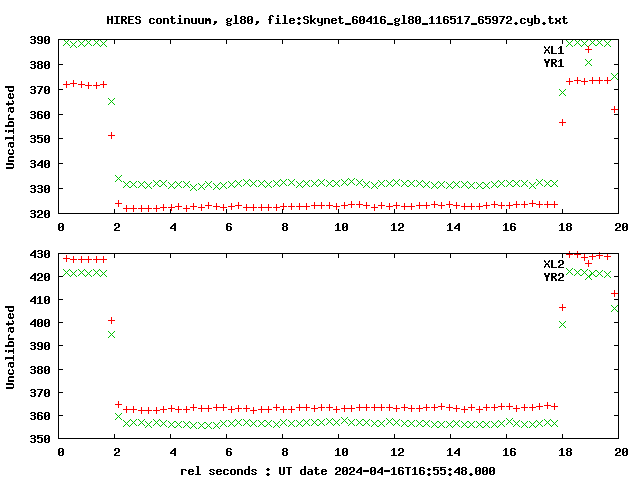This screenshot has height=480, width=640.
Task: Click the 390 tick label on top plot
Action: (x=40, y=40)
